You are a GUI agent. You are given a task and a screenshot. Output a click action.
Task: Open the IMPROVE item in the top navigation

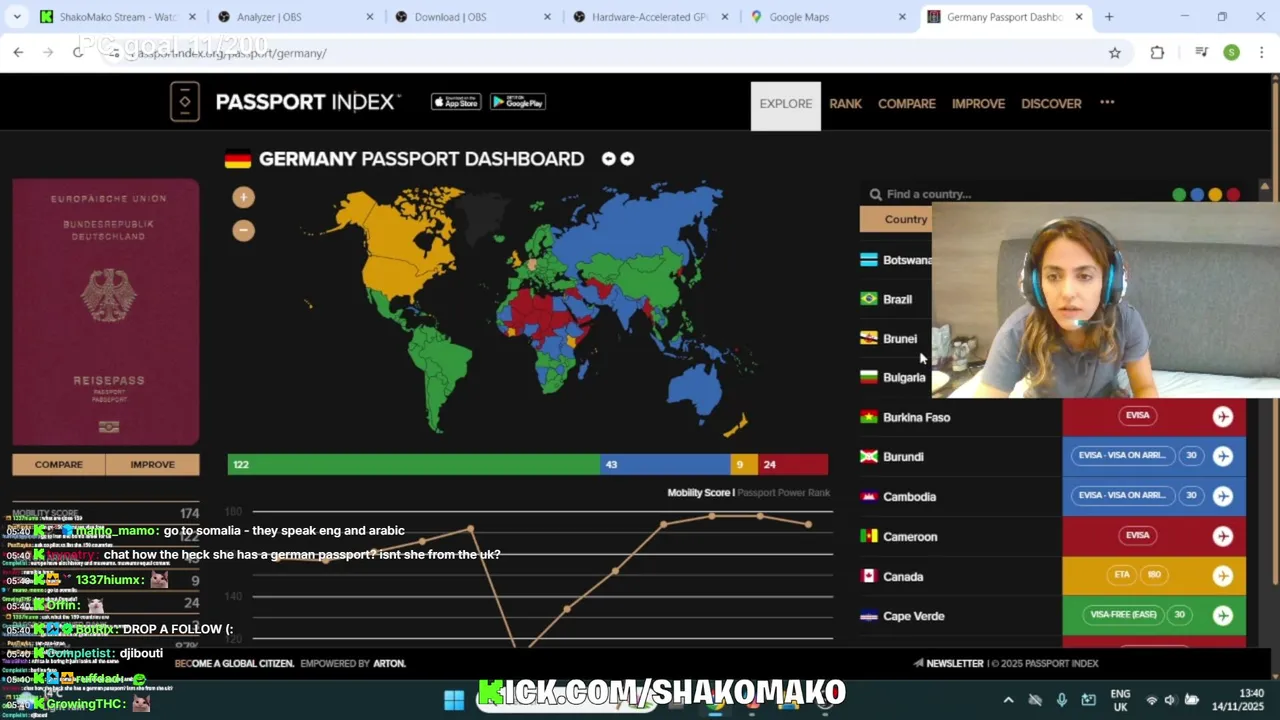978,104
